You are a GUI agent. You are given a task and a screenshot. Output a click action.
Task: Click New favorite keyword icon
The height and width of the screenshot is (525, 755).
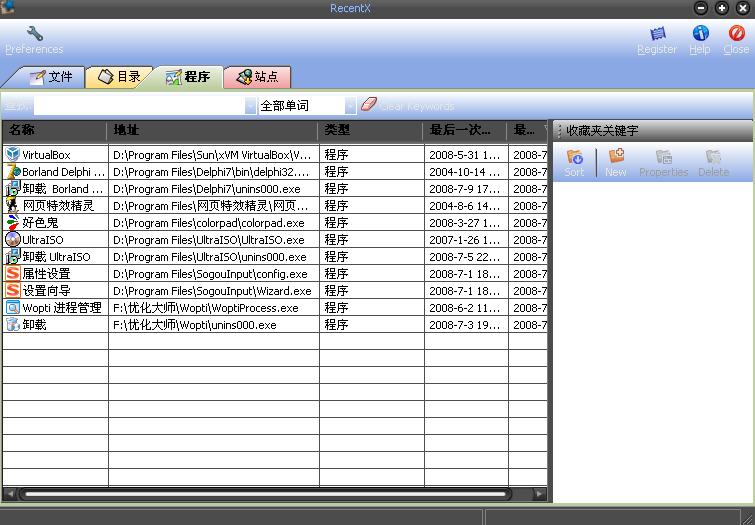(x=616, y=156)
